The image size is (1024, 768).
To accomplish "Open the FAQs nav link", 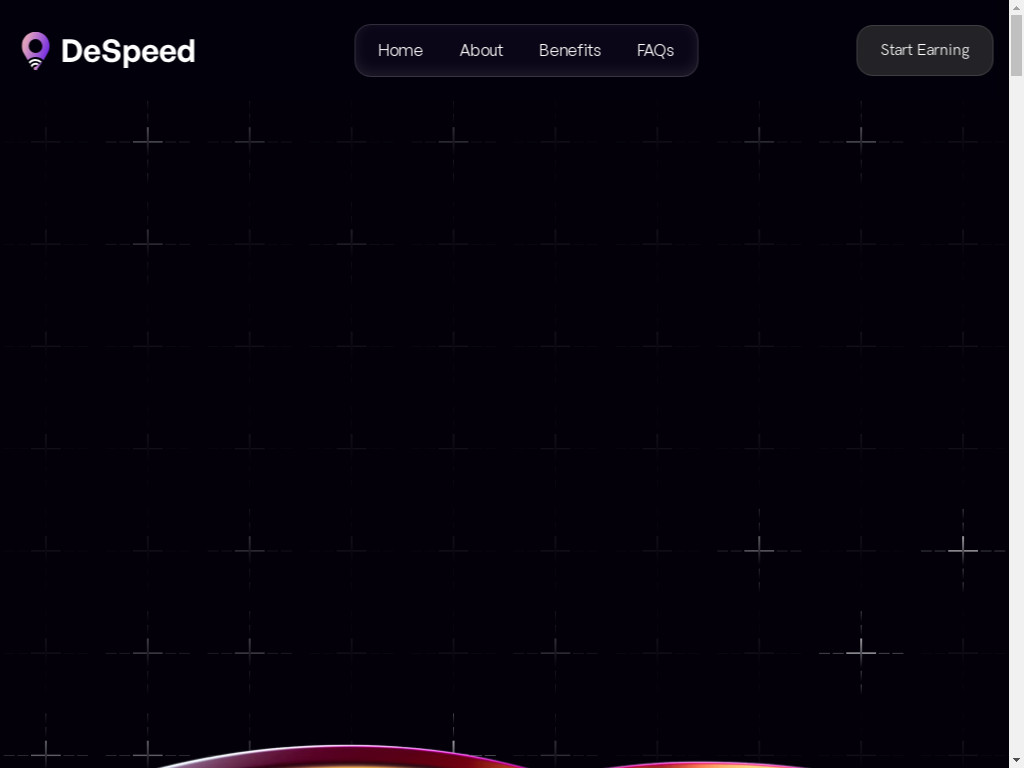I will [x=655, y=50].
